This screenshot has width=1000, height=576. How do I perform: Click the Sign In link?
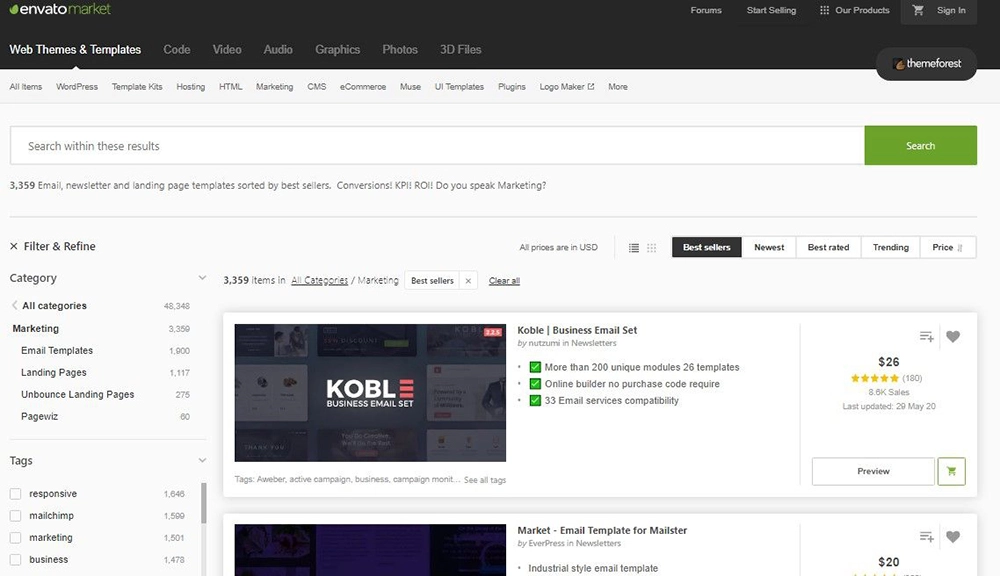coord(951,10)
